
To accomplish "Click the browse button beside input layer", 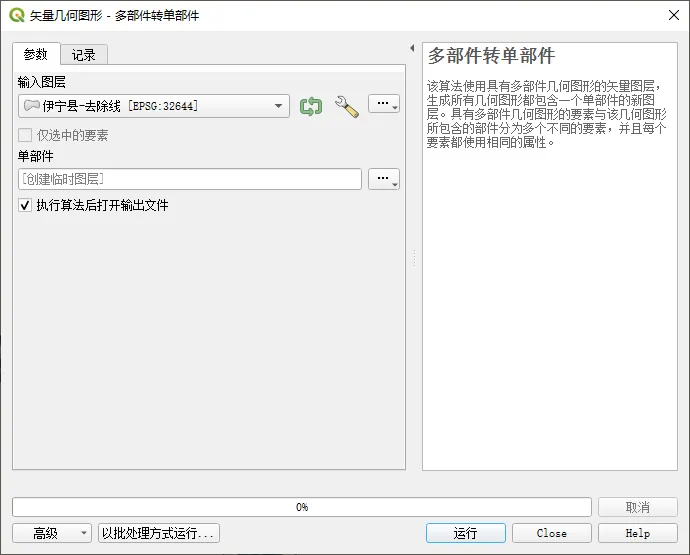I will point(384,105).
